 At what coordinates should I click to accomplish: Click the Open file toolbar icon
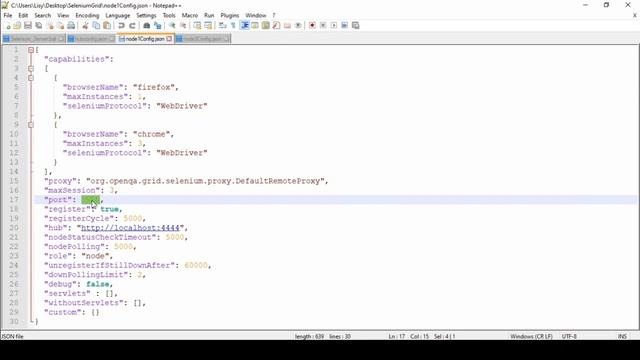[17, 25]
